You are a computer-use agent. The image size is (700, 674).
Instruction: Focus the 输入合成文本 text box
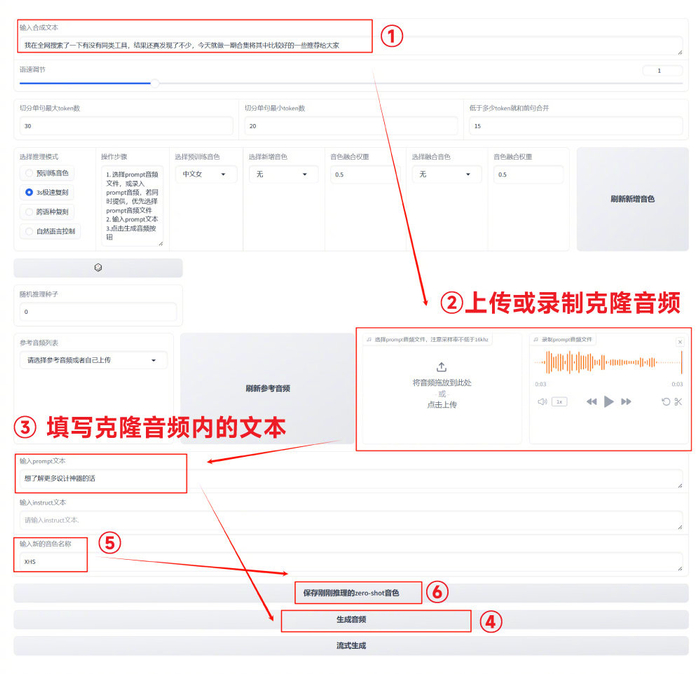click(351, 46)
